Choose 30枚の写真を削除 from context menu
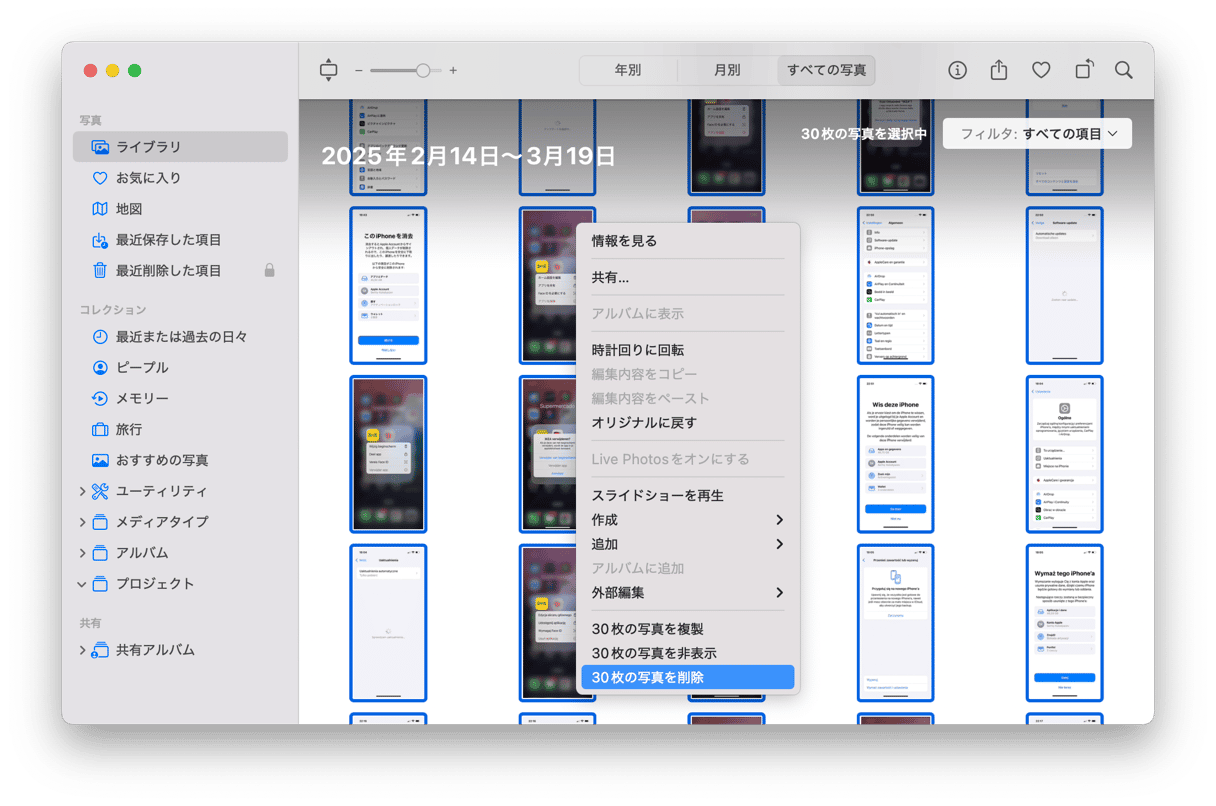 coord(687,677)
